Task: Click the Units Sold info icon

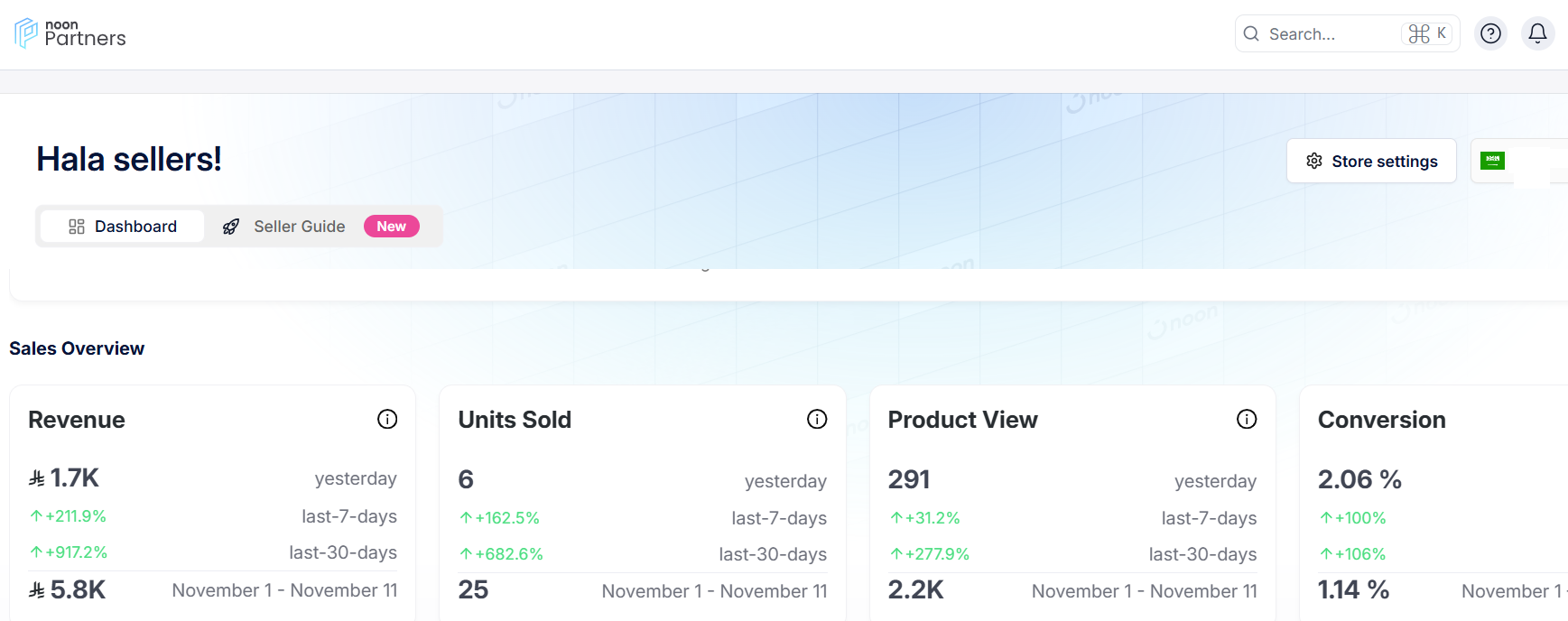Action: click(817, 419)
